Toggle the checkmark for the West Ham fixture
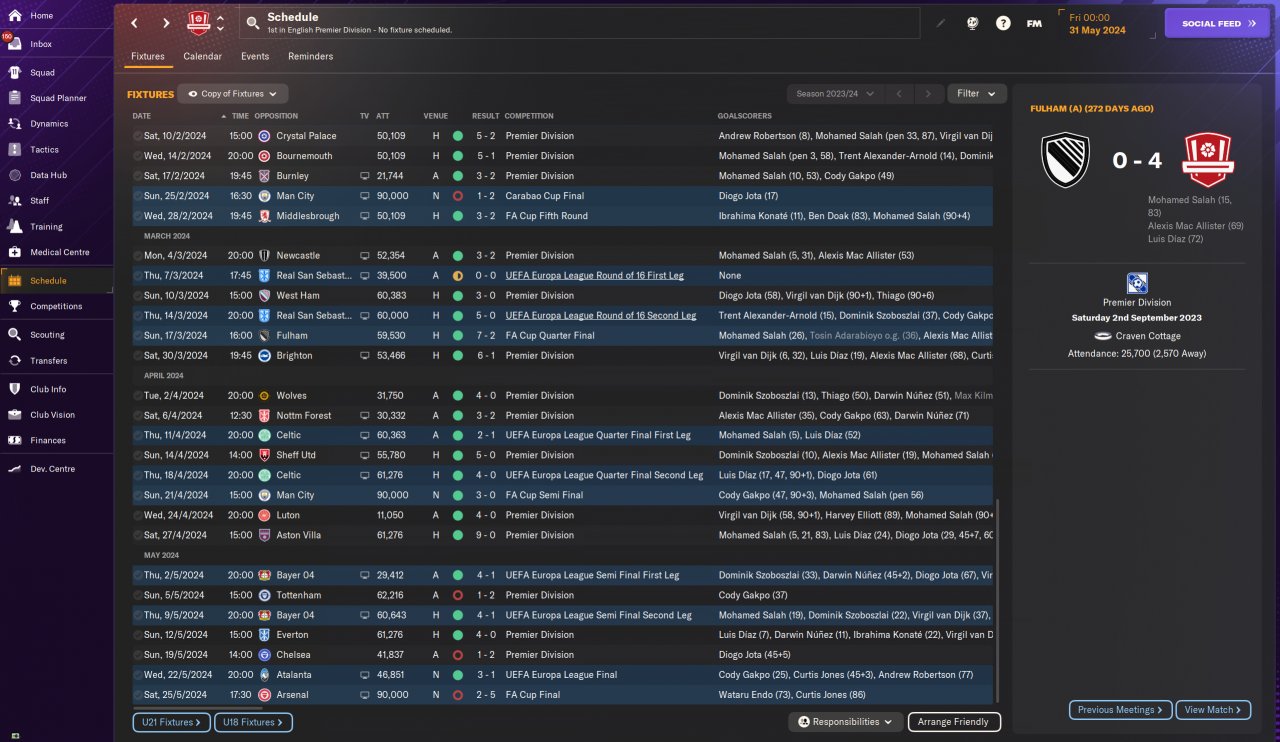1280x742 pixels. [x=138, y=296]
